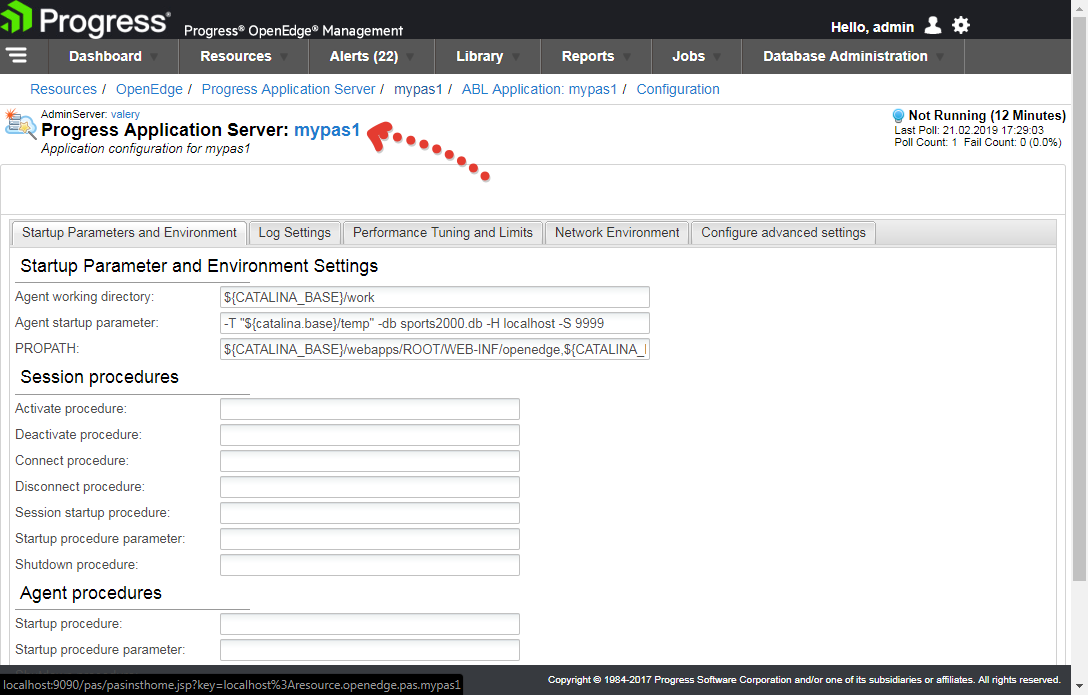1088x695 pixels.
Task: Open the Network Environment tab
Action: [616, 233]
